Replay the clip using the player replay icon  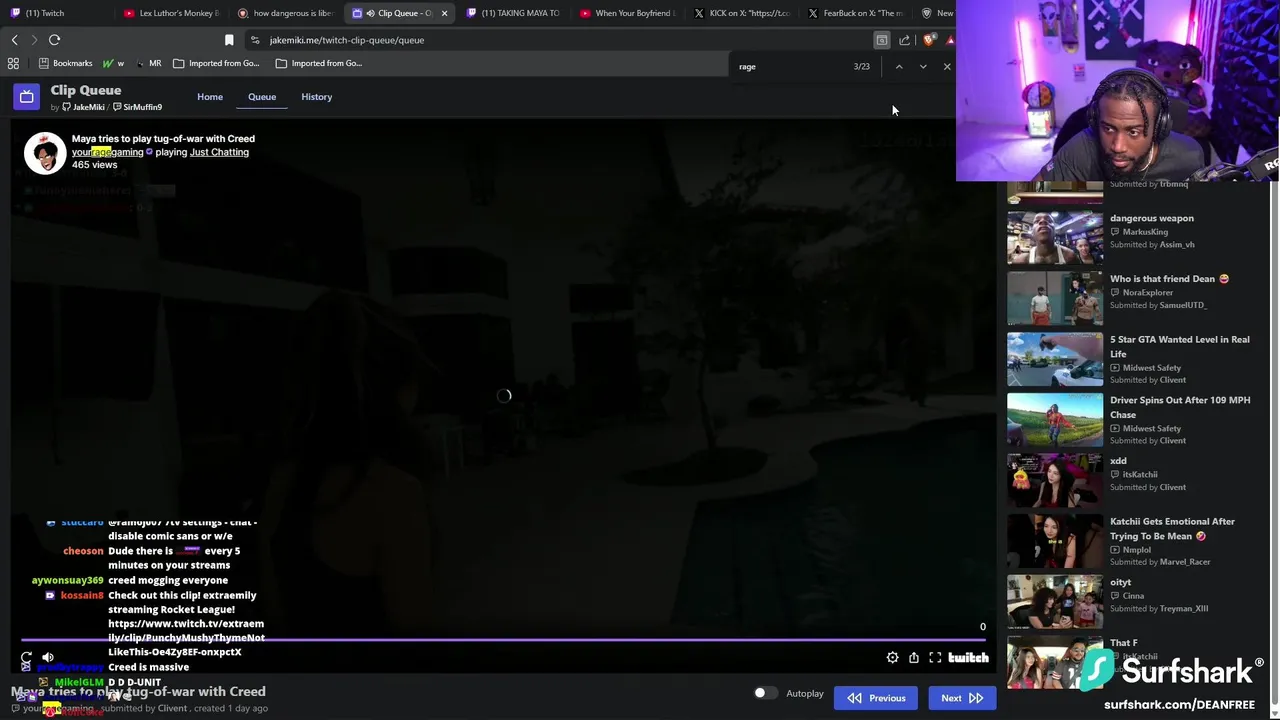point(26,658)
